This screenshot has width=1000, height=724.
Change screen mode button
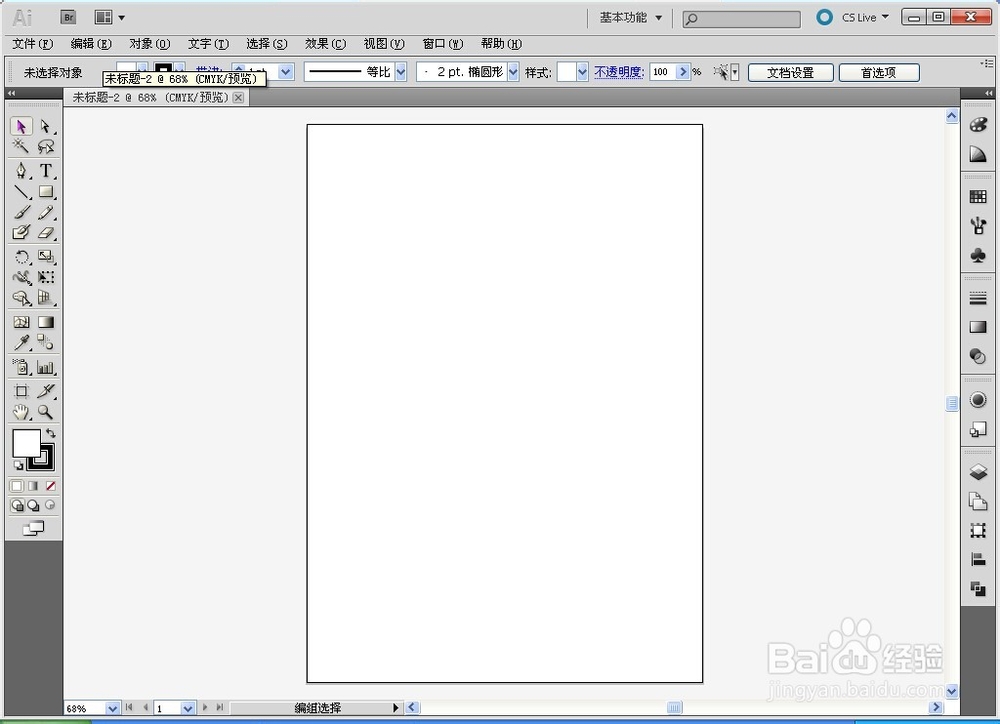coord(33,528)
